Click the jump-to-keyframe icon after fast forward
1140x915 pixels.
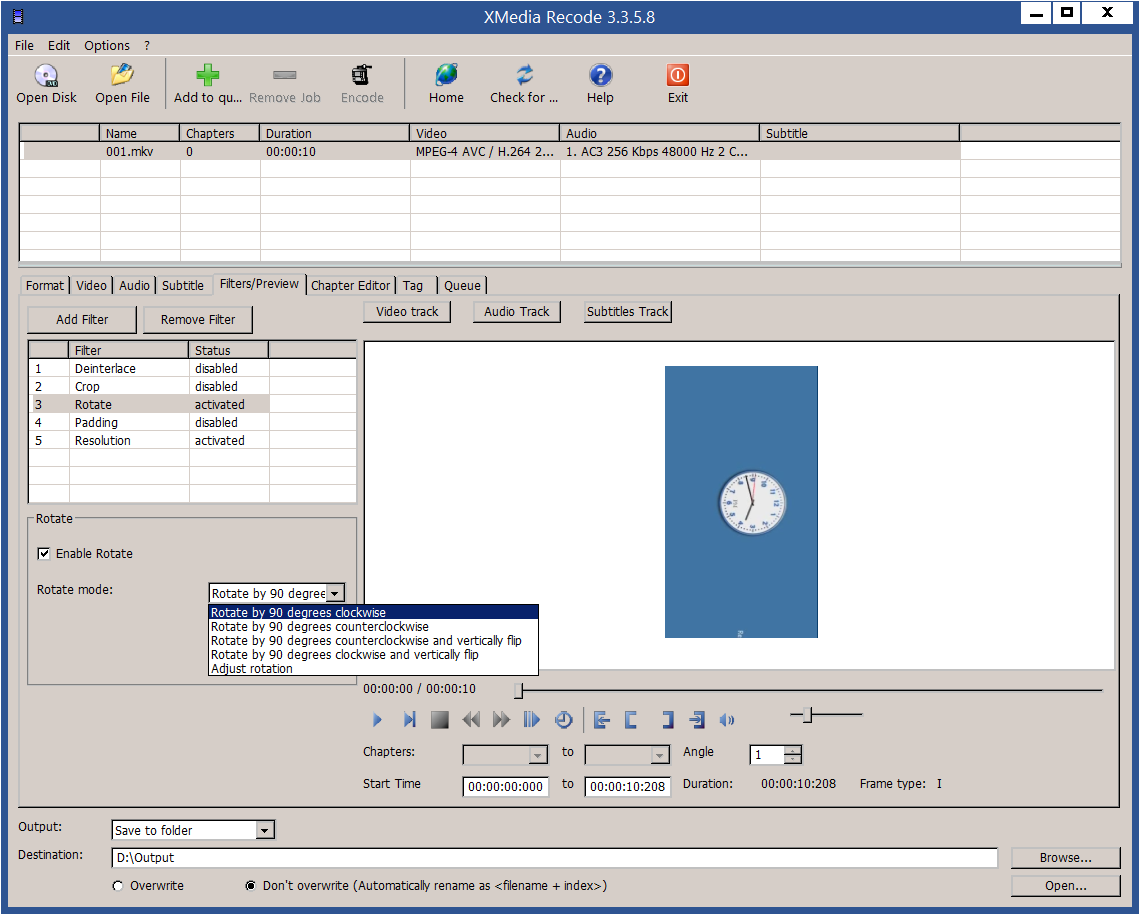click(x=531, y=720)
